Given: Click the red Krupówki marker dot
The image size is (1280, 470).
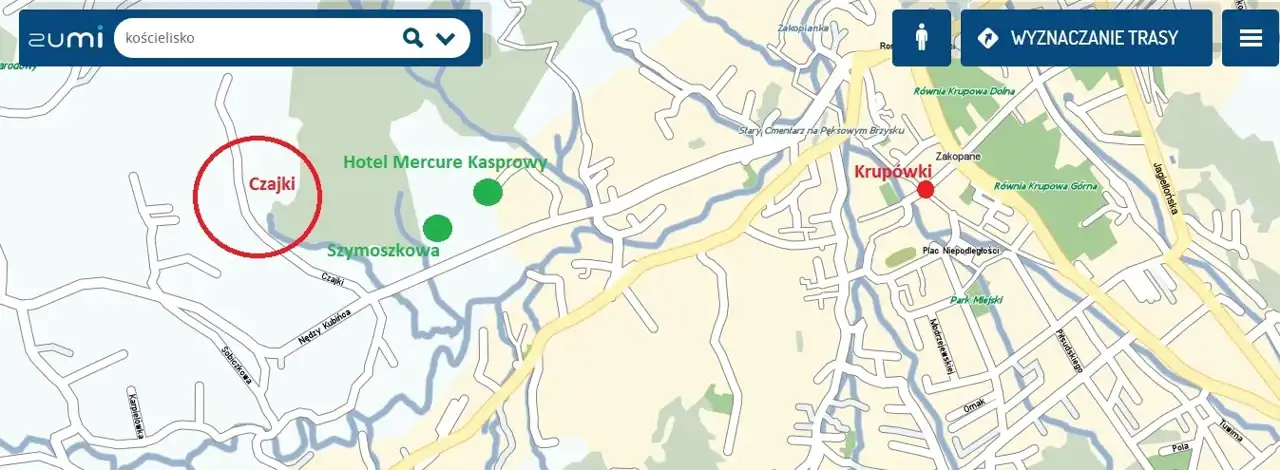Looking at the screenshot, I should (926, 190).
